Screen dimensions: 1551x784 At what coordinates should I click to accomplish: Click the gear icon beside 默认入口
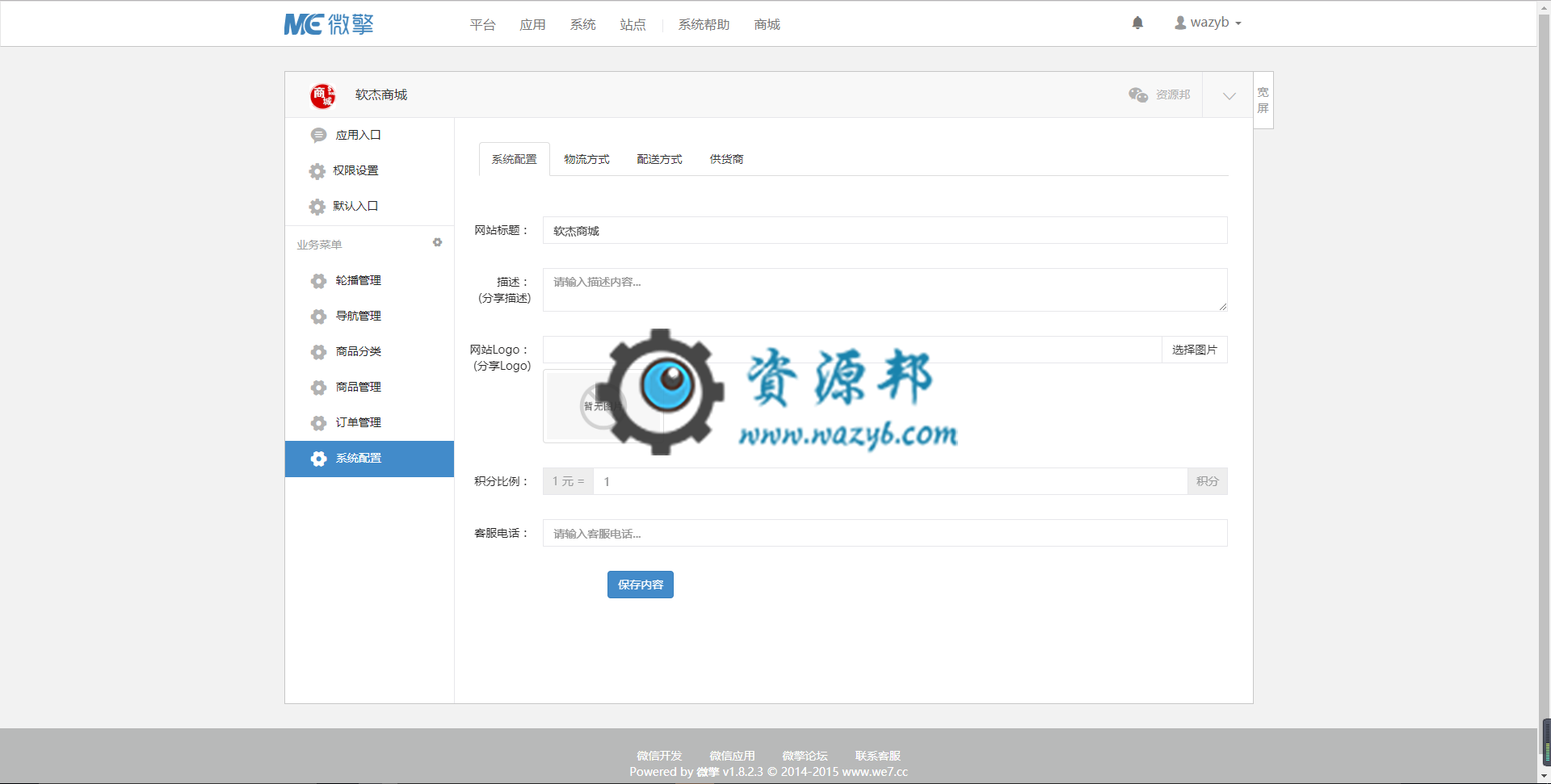[317, 207]
